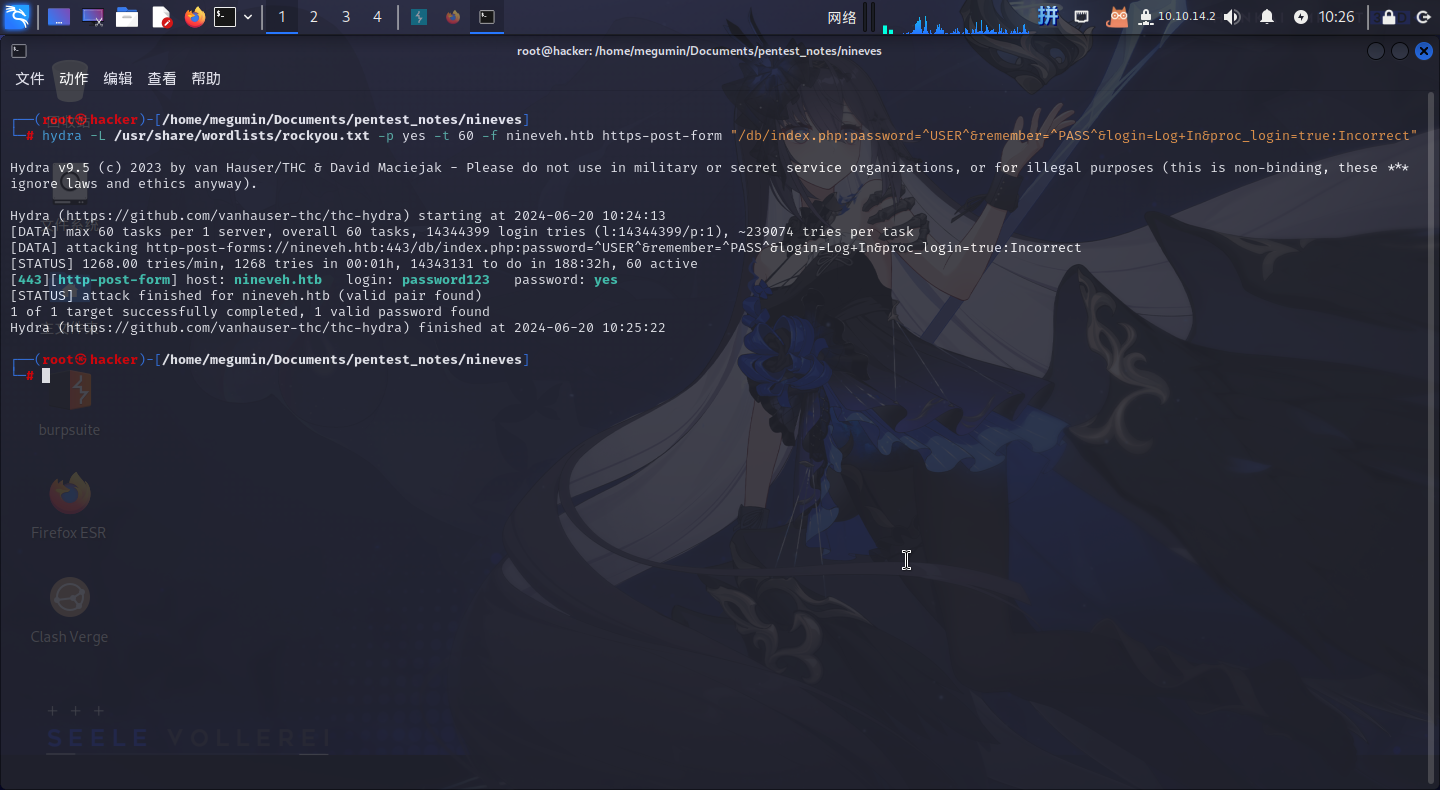Click the terminal window icon in title bar
Image resolution: width=1440 pixels, height=790 pixels.
19,50
